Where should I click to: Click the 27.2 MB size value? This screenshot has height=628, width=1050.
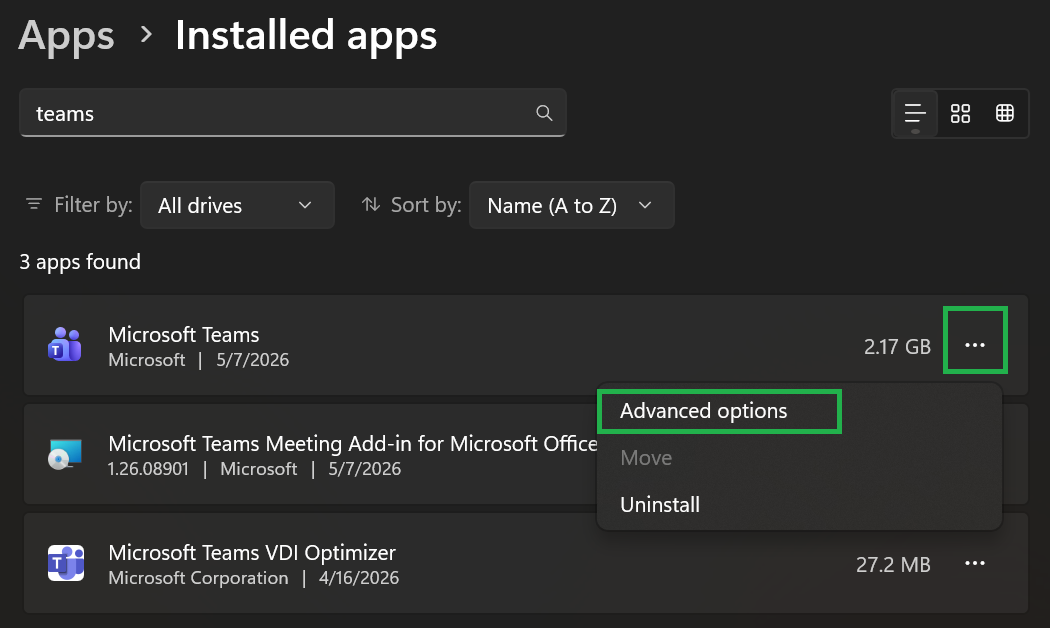[893, 564]
